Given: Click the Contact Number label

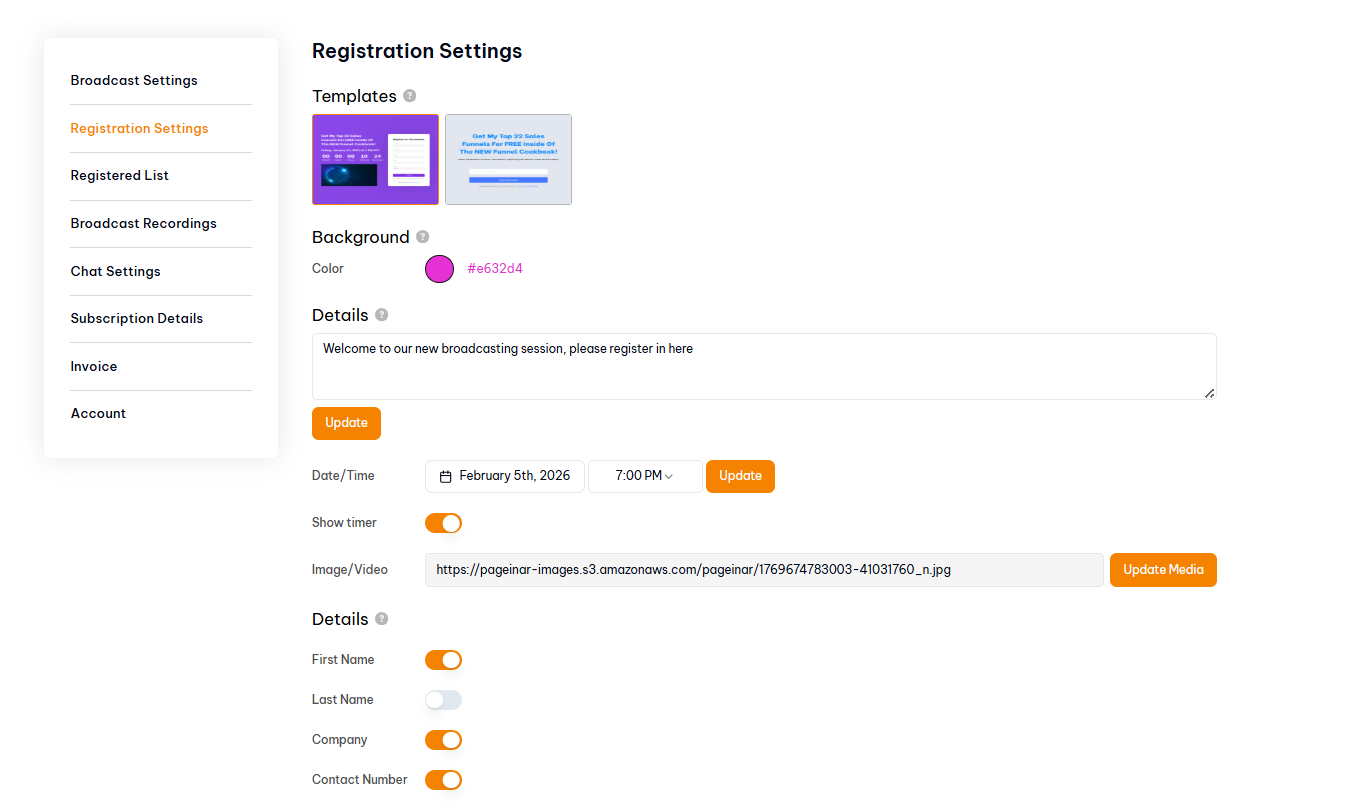Looking at the screenshot, I should click(x=360, y=780).
